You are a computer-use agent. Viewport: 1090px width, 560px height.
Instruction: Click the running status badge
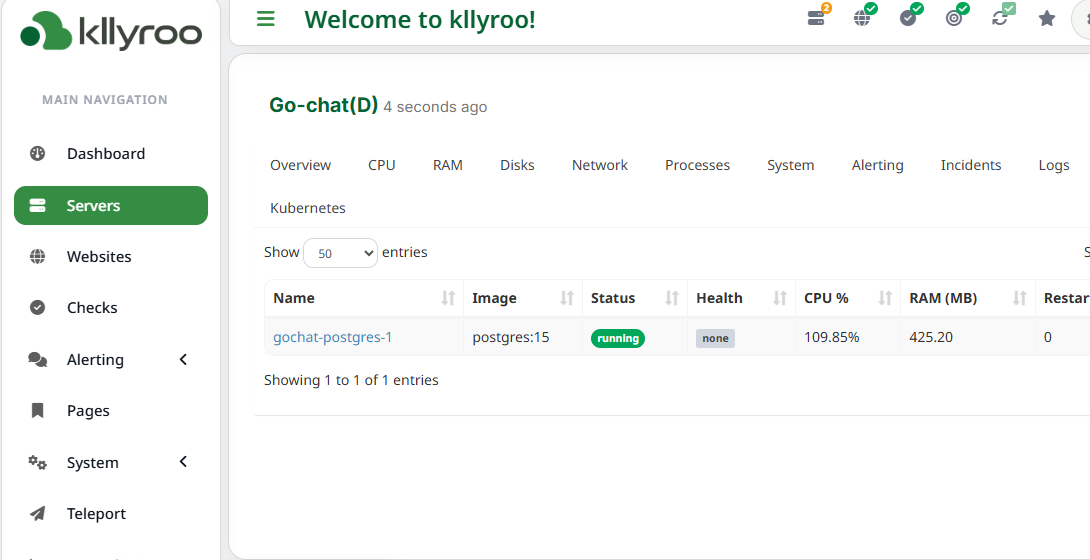618,338
